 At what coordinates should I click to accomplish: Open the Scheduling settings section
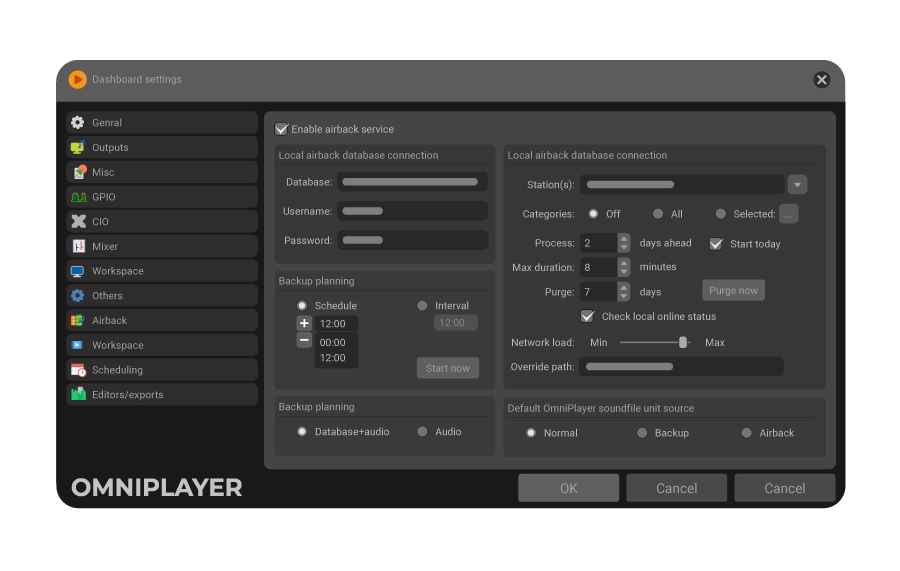(162, 370)
